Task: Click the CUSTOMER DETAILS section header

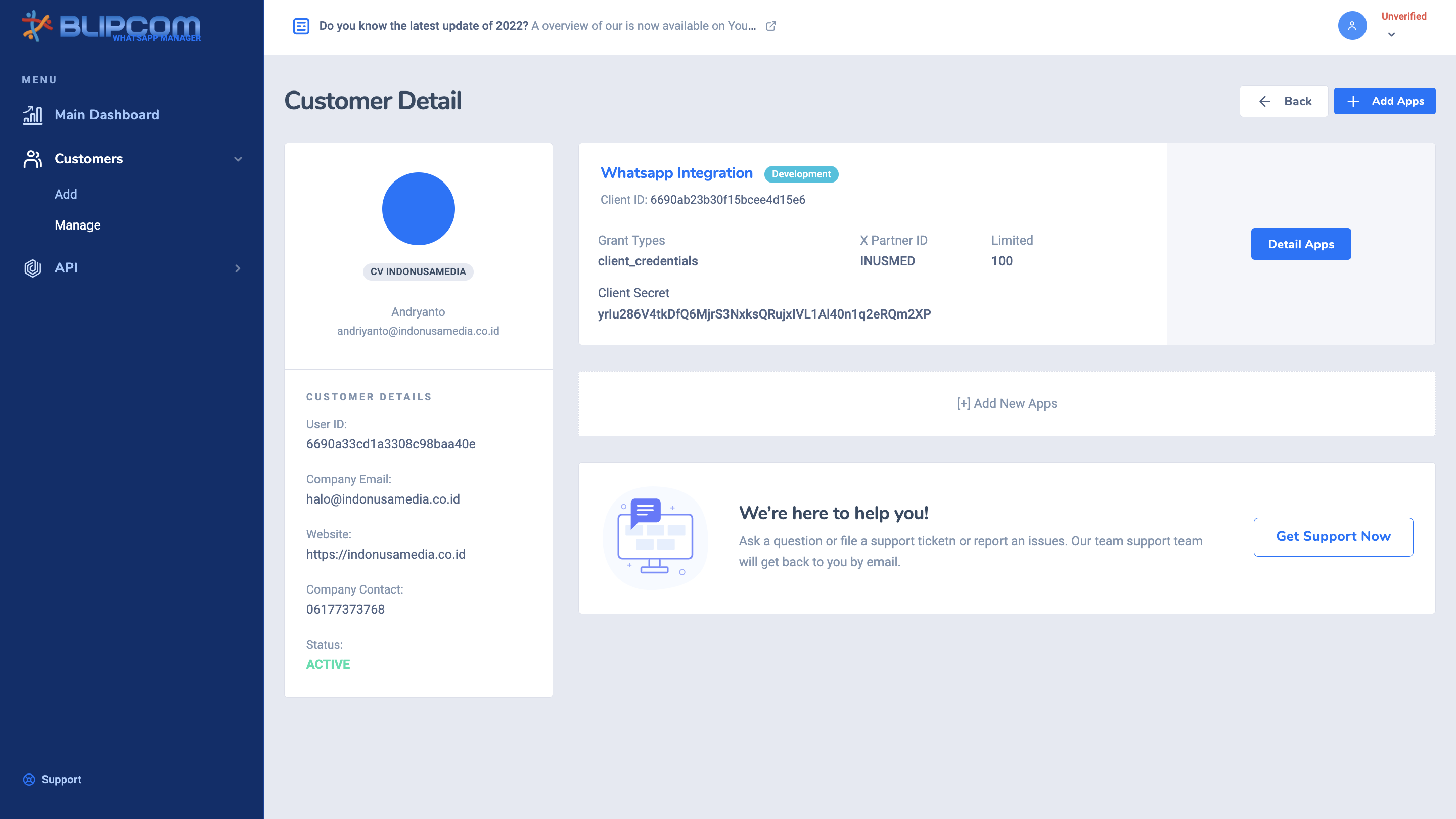Action: [369, 397]
